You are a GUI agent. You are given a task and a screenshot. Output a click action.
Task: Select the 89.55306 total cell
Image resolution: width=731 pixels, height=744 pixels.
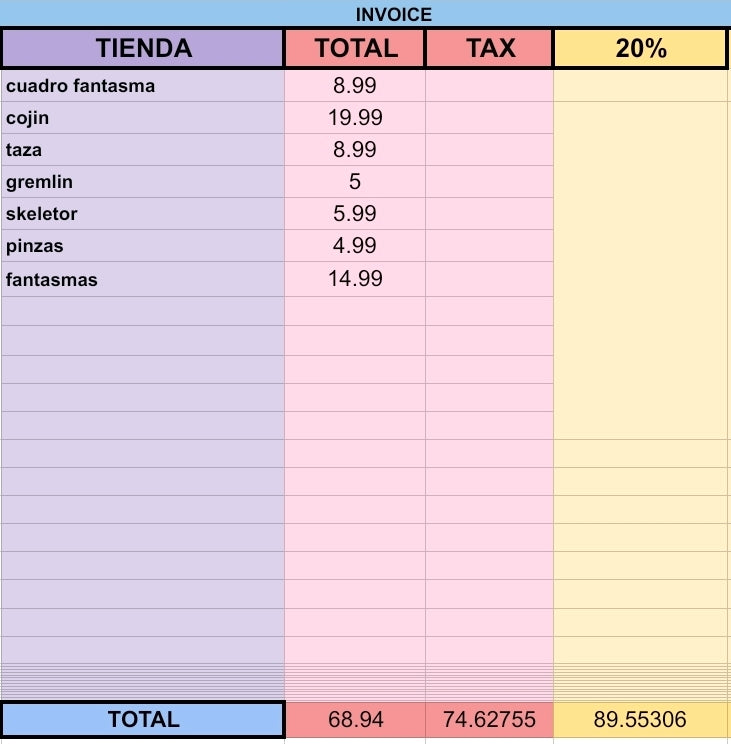tap(640, 719)
